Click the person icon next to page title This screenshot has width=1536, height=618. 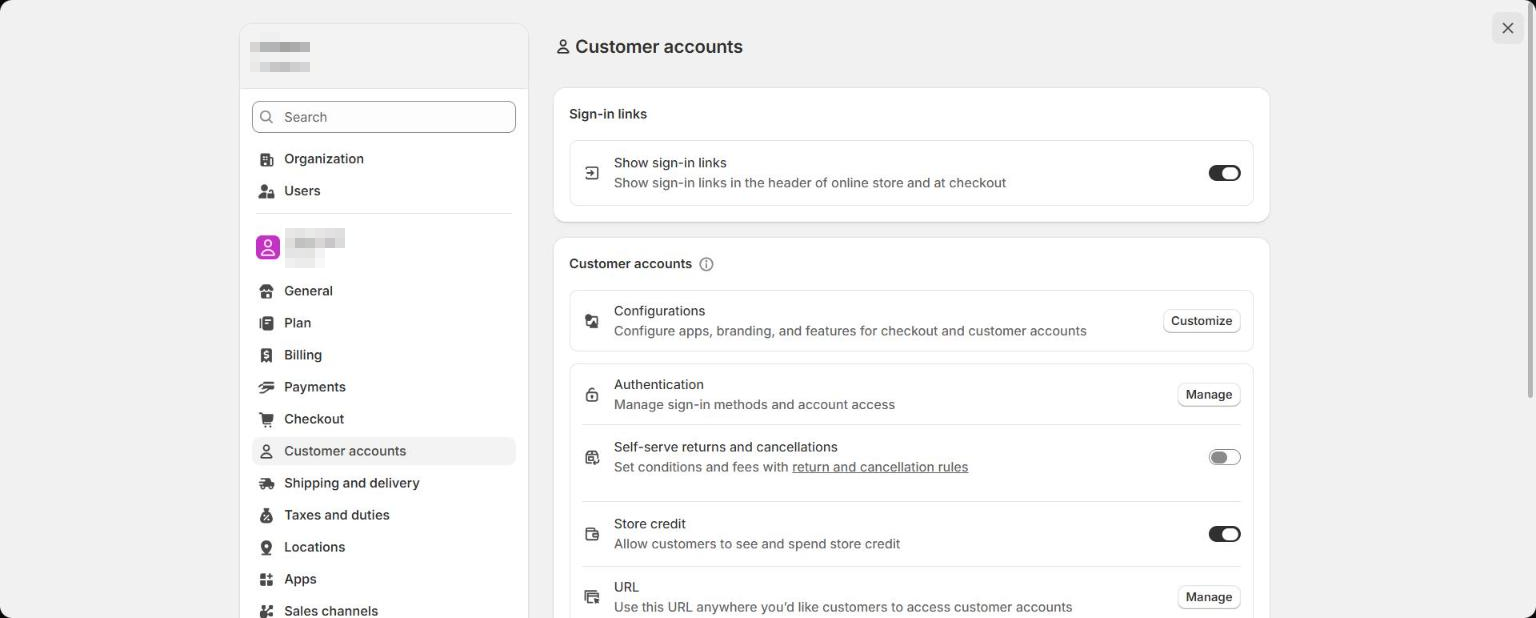[x=563, y=47]
